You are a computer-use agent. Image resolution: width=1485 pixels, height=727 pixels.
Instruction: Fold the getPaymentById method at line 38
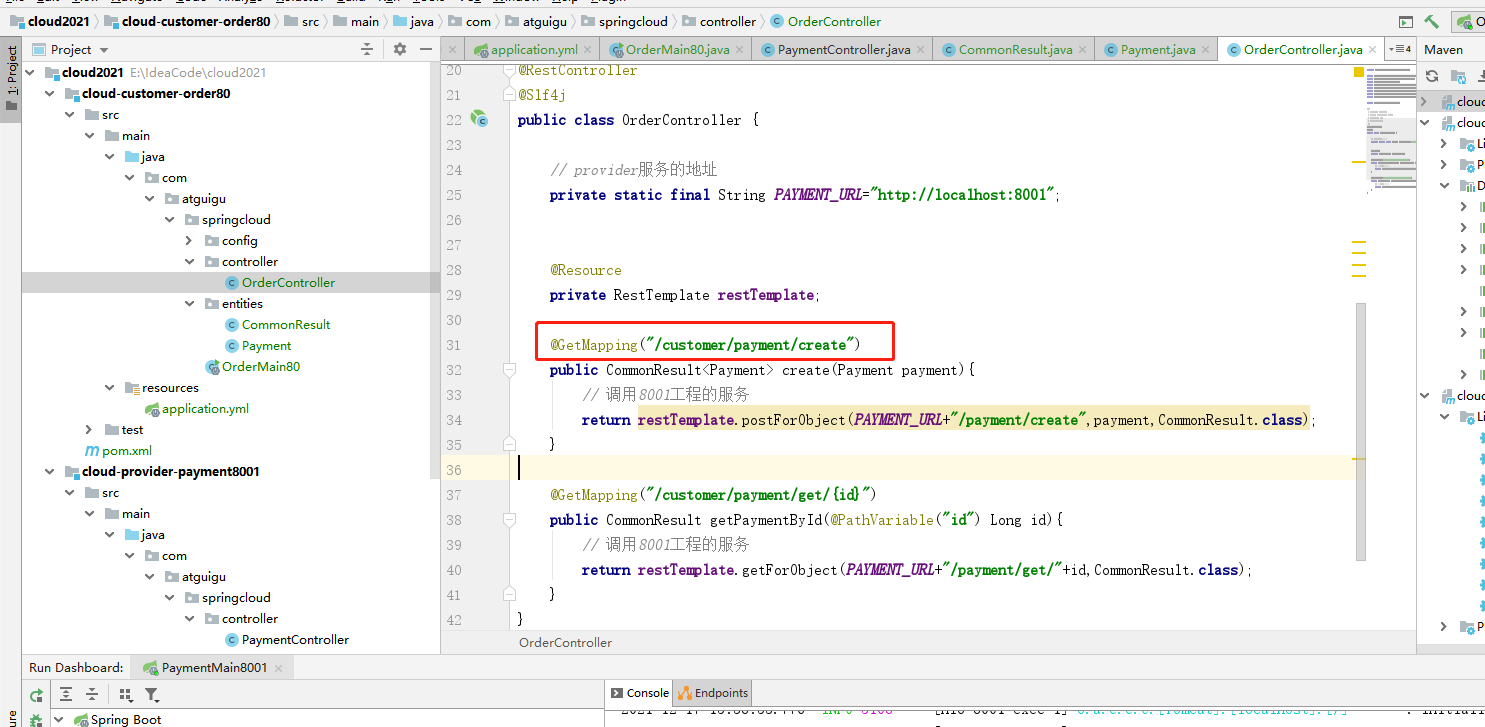[x=509, y=520]
